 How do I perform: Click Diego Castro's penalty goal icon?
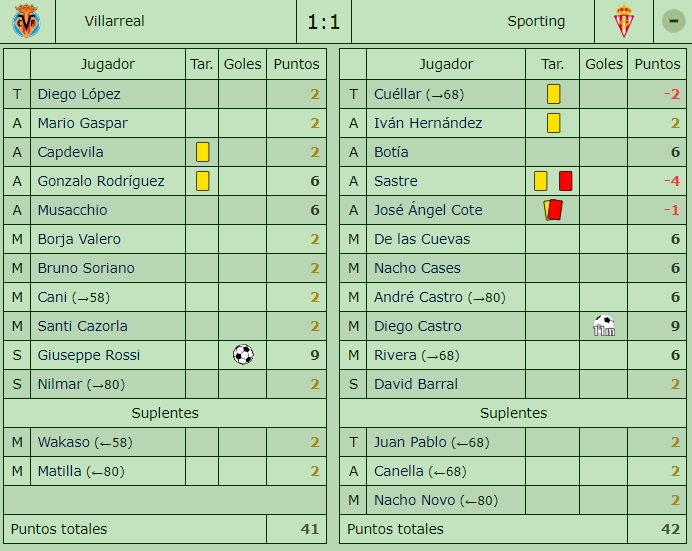(603, 325)
